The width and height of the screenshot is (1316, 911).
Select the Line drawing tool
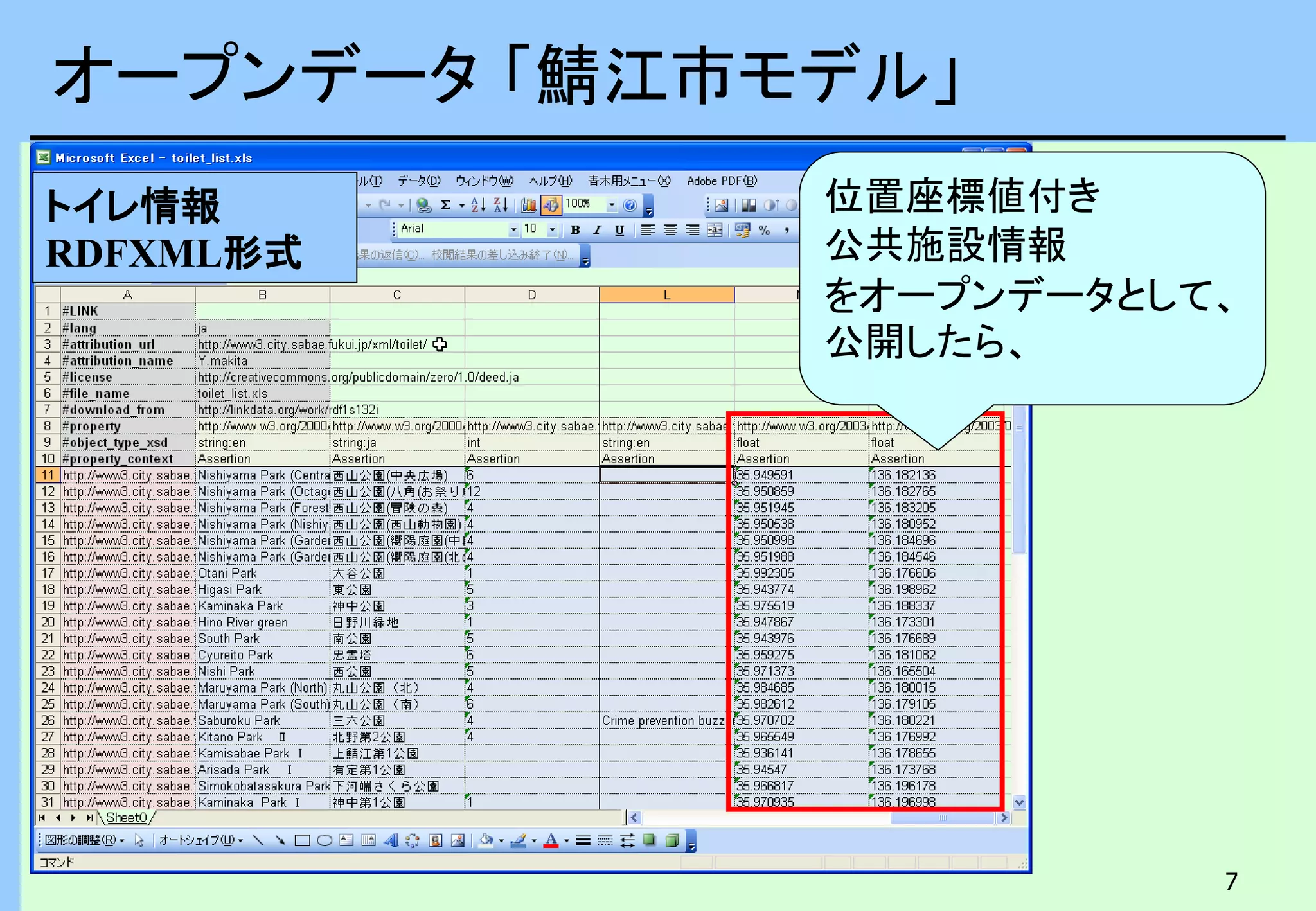258,840
